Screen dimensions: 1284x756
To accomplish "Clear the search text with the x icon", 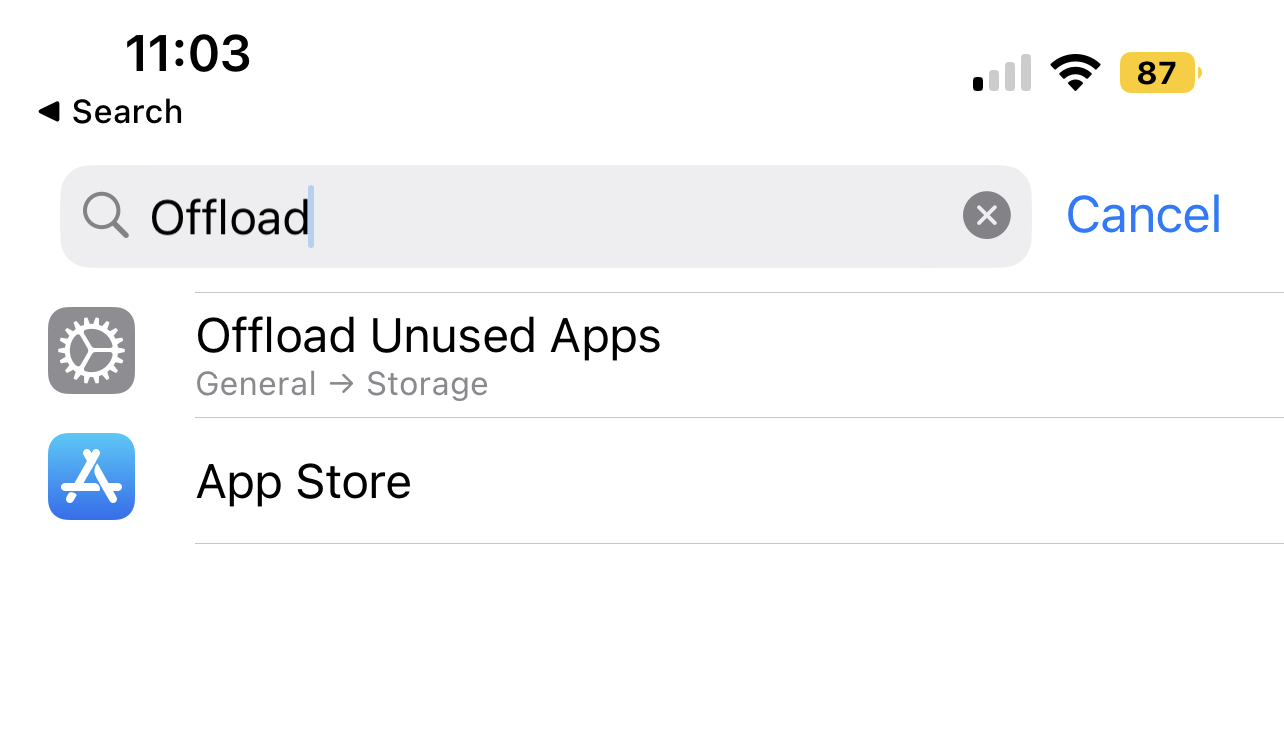I will pyautogui.click(x=986, y=215).
